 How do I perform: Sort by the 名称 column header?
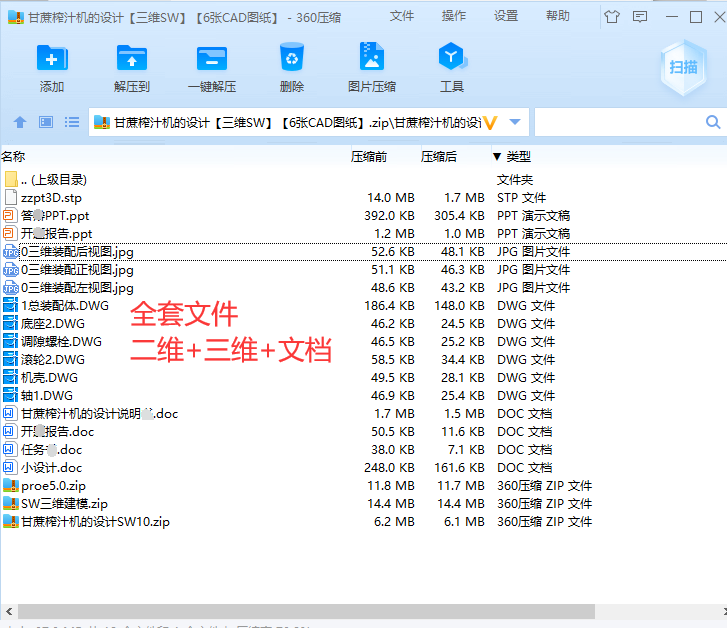pos(13,157)
